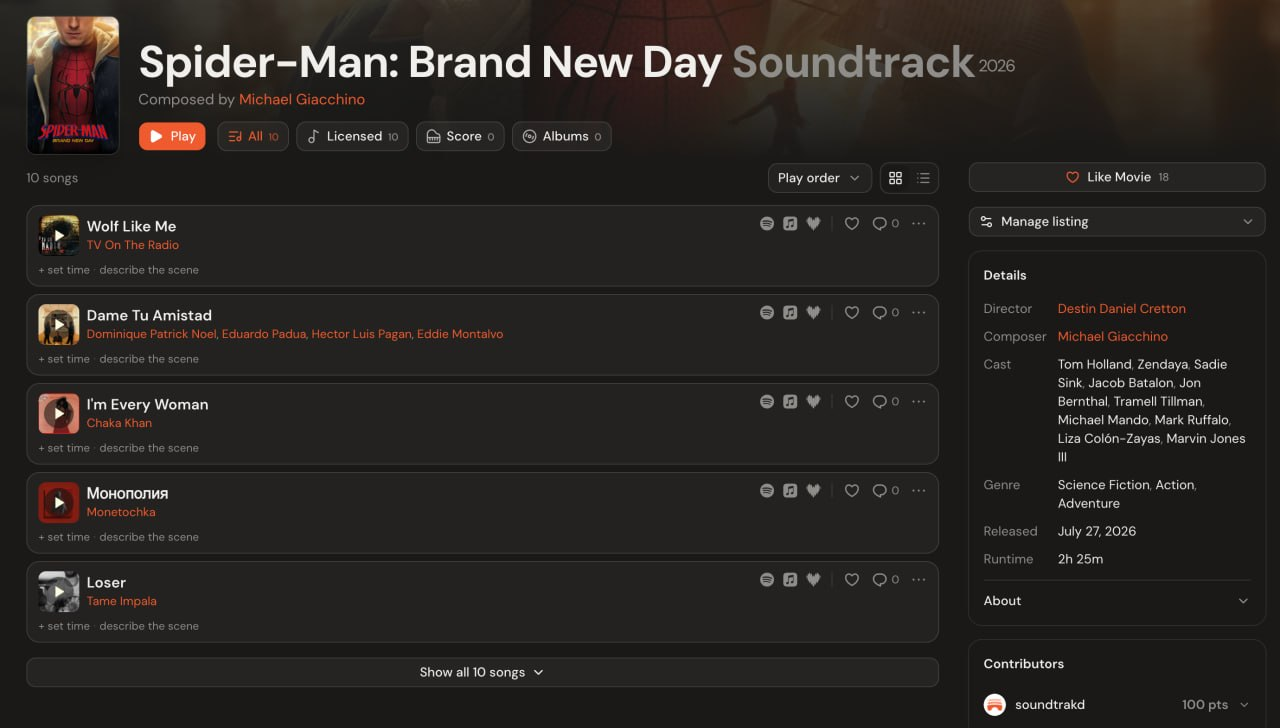The width and height of the screenshot is (1280, 728).
Task: Switch to grid view layout
Action: tap(895, 178)
